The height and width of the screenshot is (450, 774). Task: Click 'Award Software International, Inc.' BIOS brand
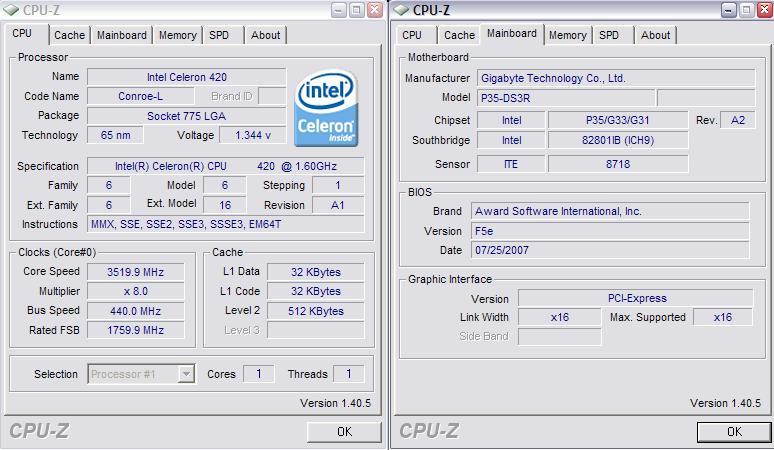[610, 211]
